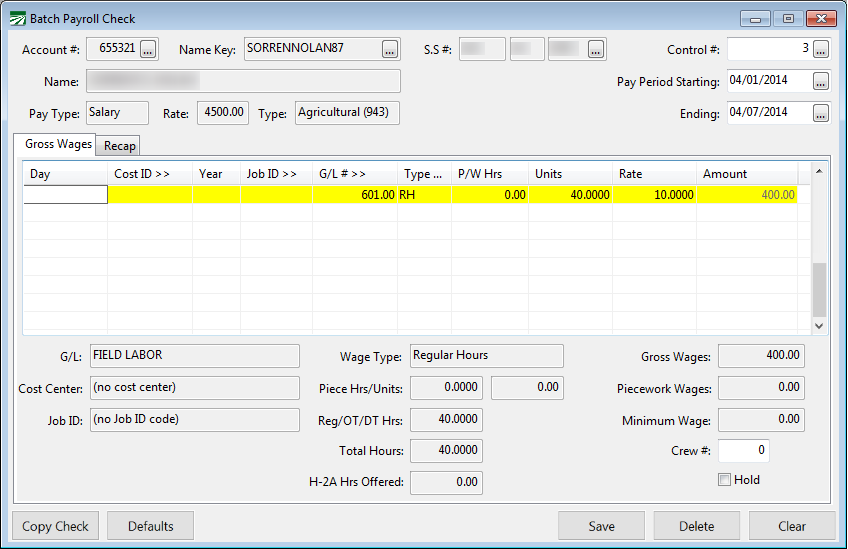Click the Rate field 4500.00

coord(223,113)
